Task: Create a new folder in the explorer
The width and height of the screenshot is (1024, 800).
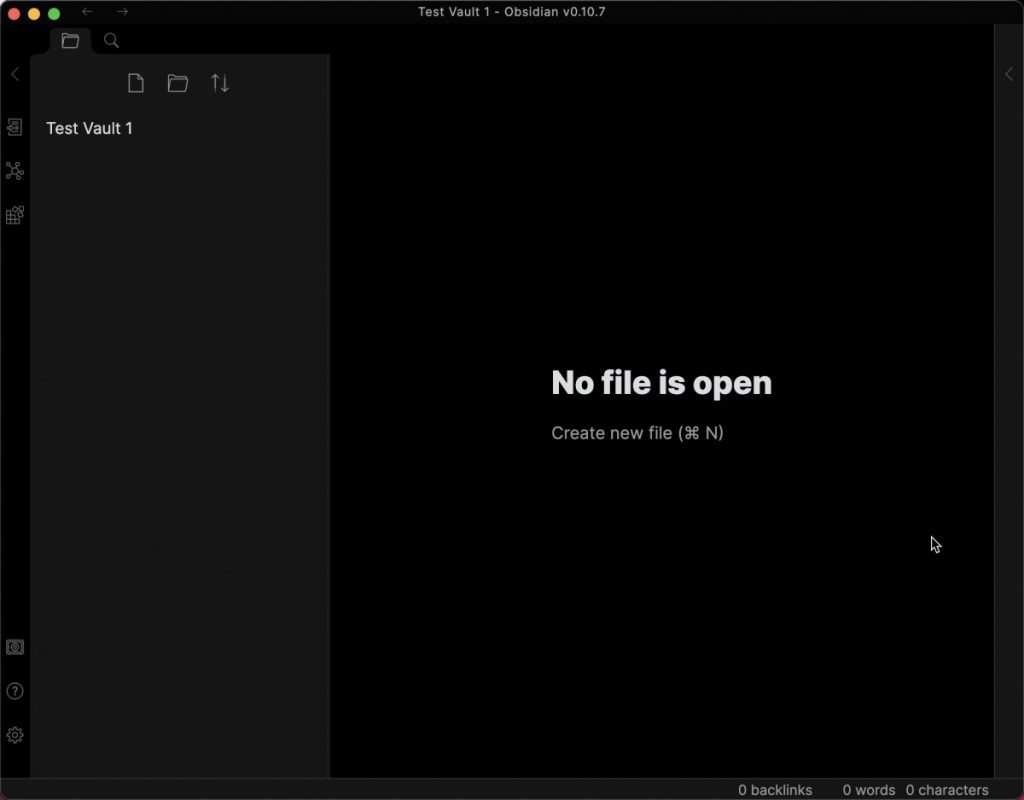Action: tap(178, 84)
